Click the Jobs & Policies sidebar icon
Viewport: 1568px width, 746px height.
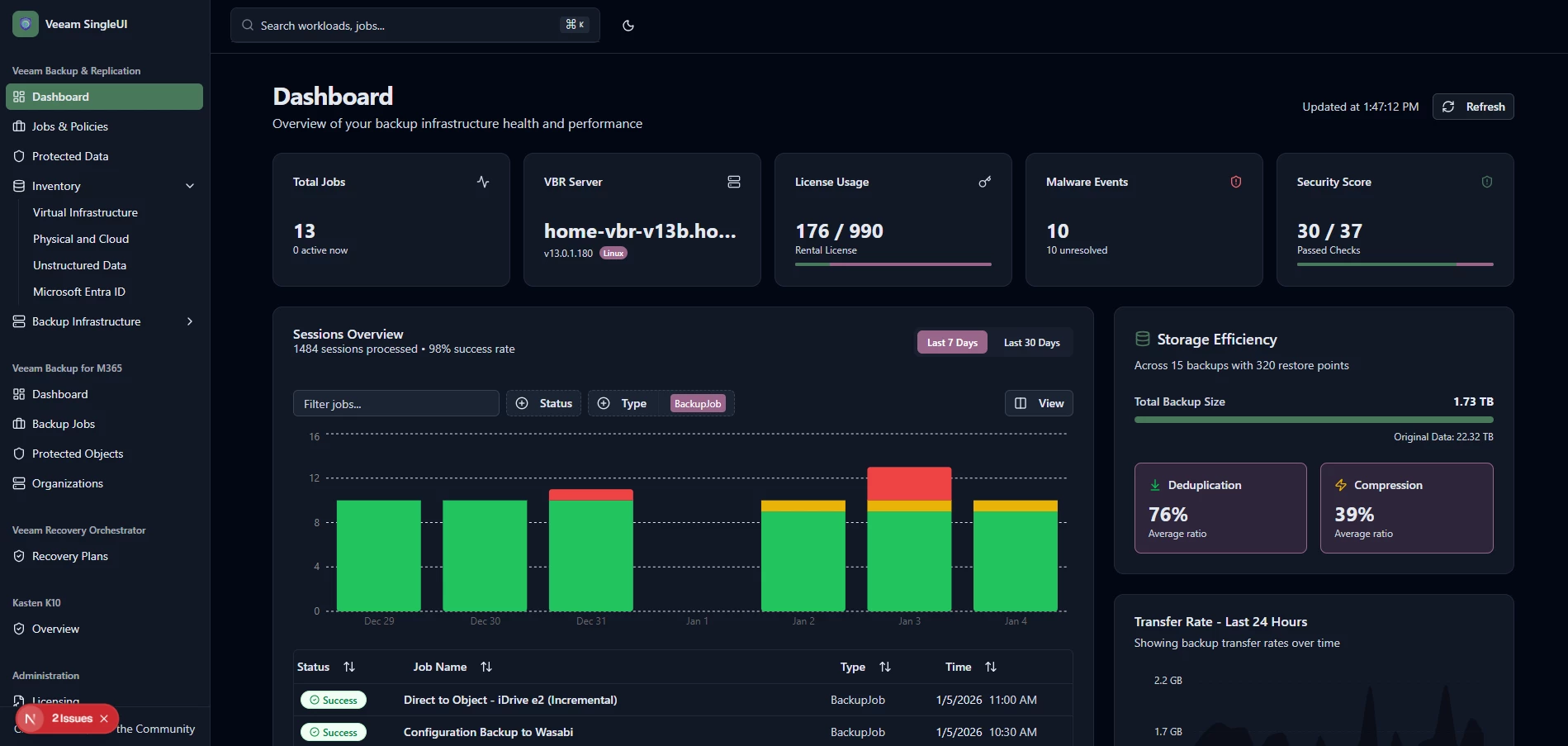click(x=19, y=126)
